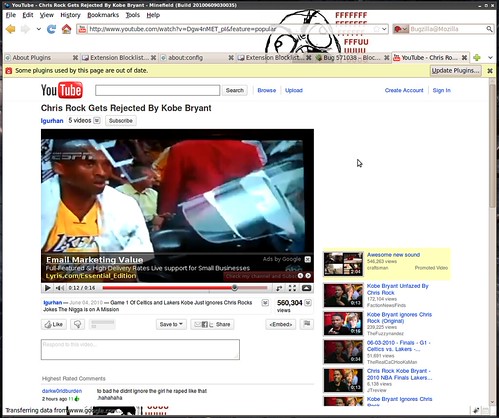
Task: Flag the video with the flag icon
Action: click(307, 324)
